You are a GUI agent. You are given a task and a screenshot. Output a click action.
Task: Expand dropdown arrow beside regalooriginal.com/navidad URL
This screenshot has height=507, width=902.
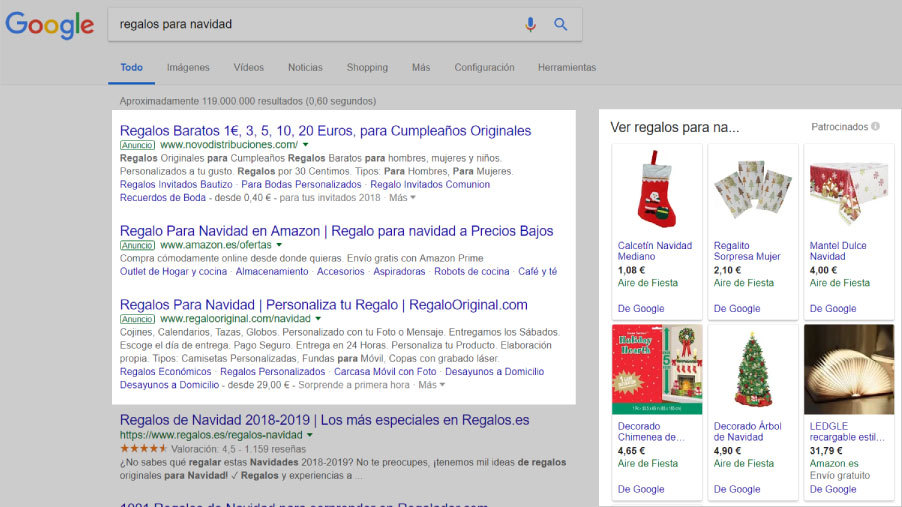pos(318,319)
